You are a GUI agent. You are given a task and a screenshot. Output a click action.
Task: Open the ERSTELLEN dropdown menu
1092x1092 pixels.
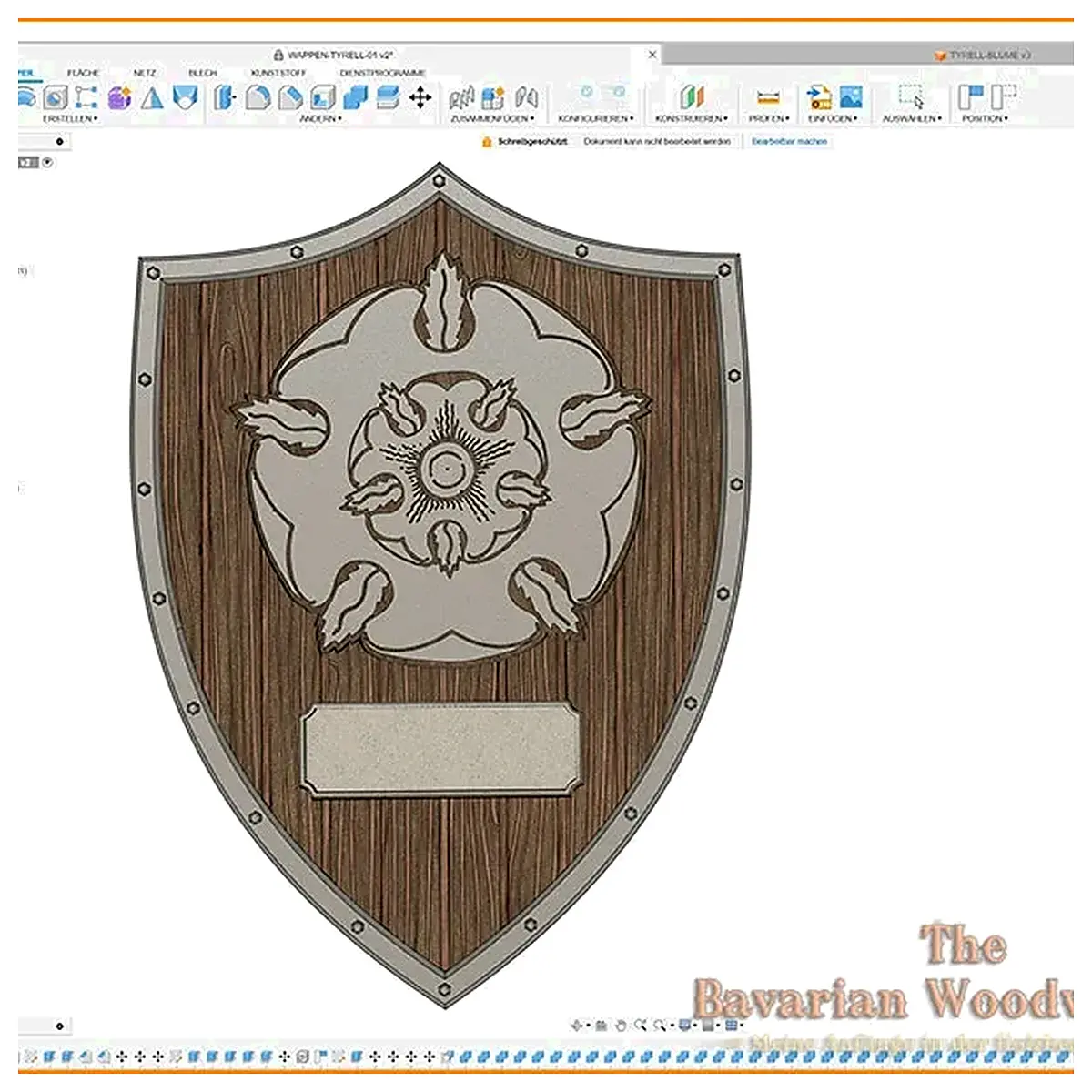point(69,119)
